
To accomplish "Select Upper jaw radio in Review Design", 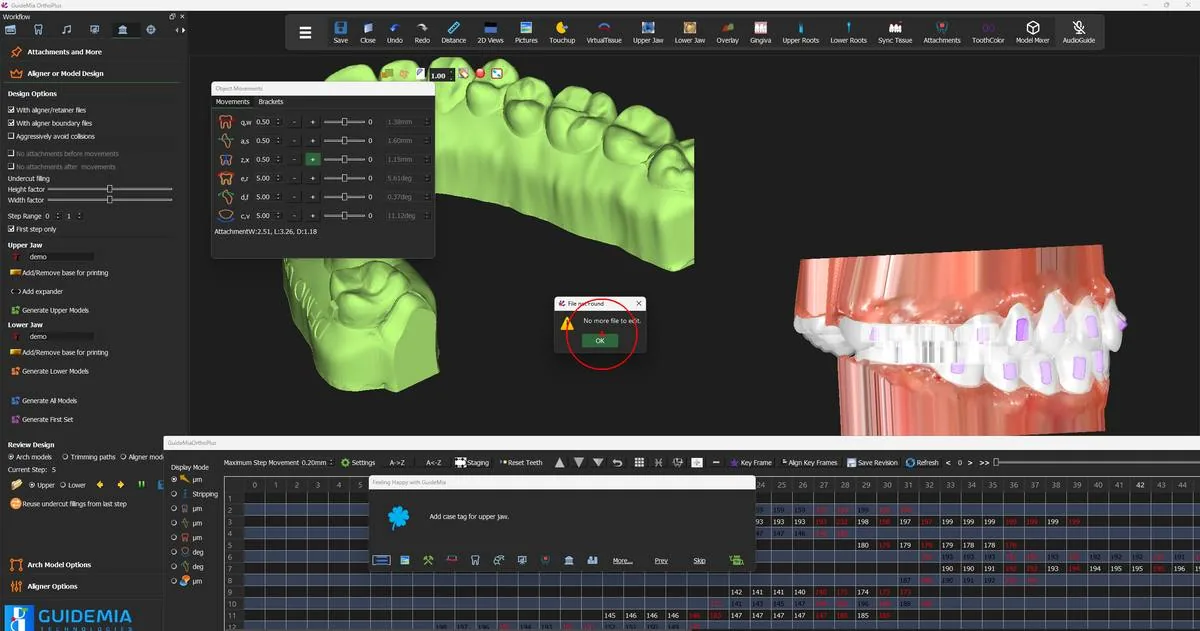I will coord(32,485).
